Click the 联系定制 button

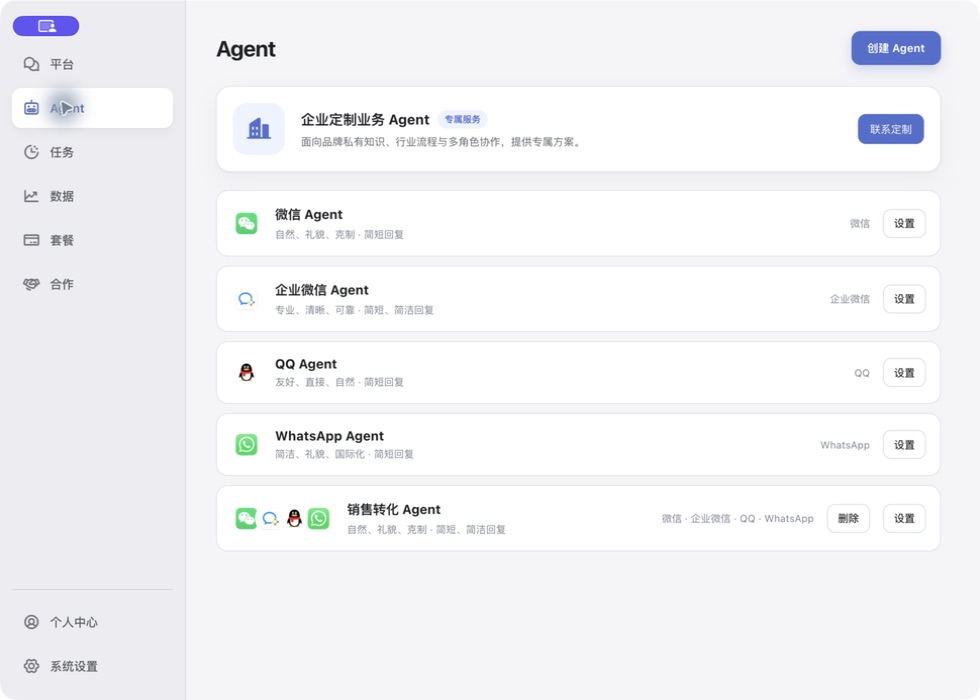pos(891,129)
